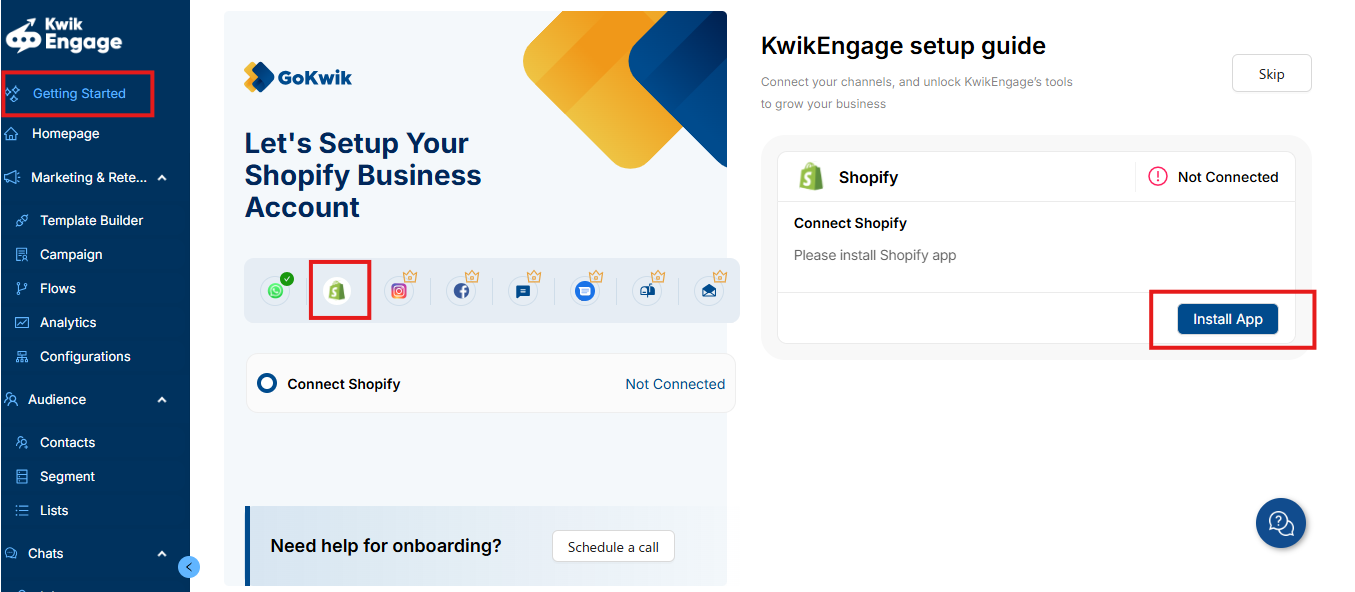Click the Schedule a call button

613,547
